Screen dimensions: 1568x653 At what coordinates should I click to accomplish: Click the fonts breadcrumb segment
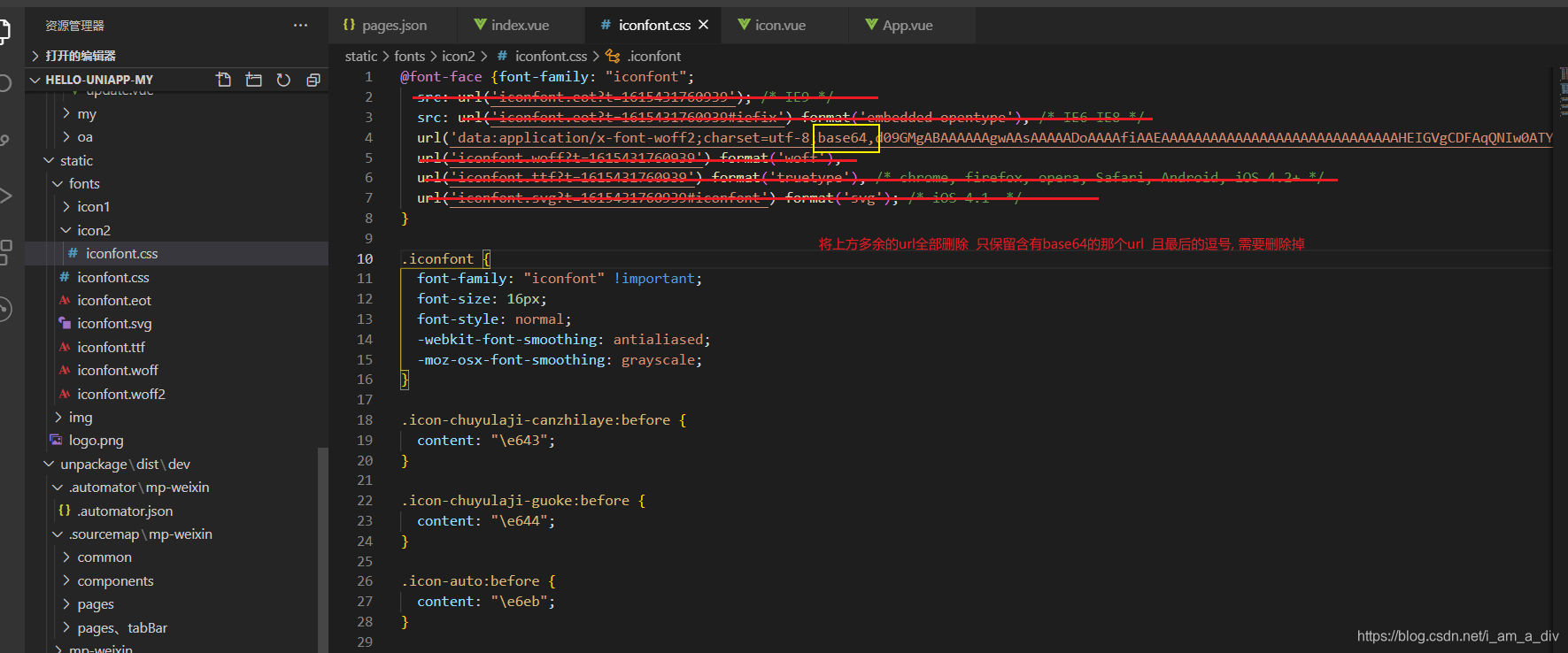click(410, 56)
